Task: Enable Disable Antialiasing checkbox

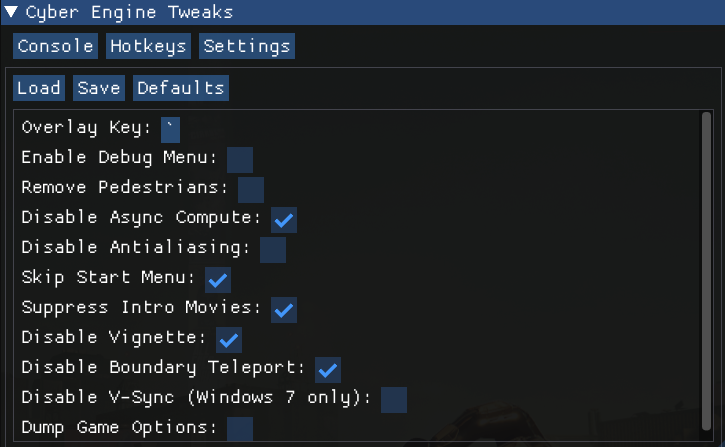Action: pos(273,250)
